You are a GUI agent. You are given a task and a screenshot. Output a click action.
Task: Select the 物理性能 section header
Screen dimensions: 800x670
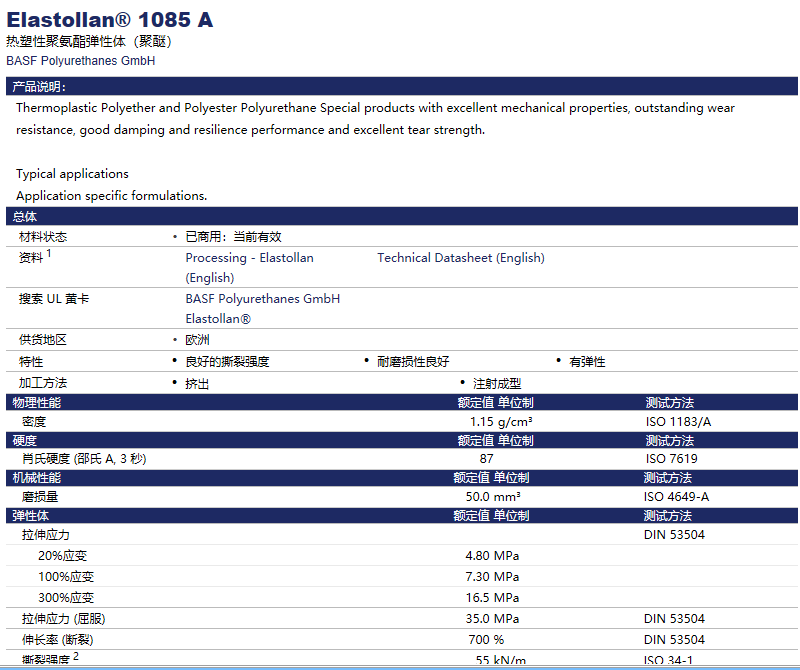point(402,403)
